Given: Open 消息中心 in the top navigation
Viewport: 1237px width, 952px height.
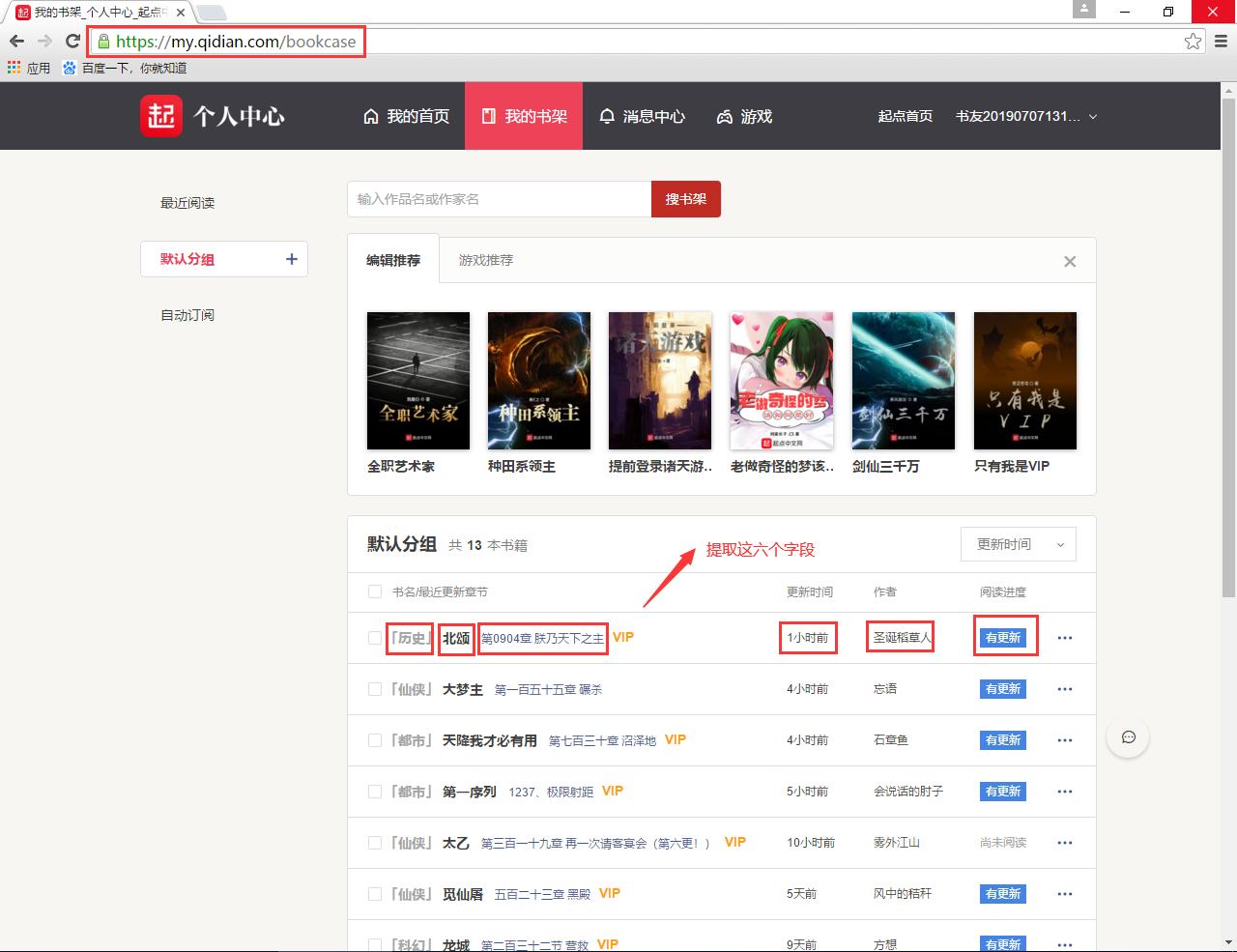Looking at the screenshot, I should click(x=642, y=116).
